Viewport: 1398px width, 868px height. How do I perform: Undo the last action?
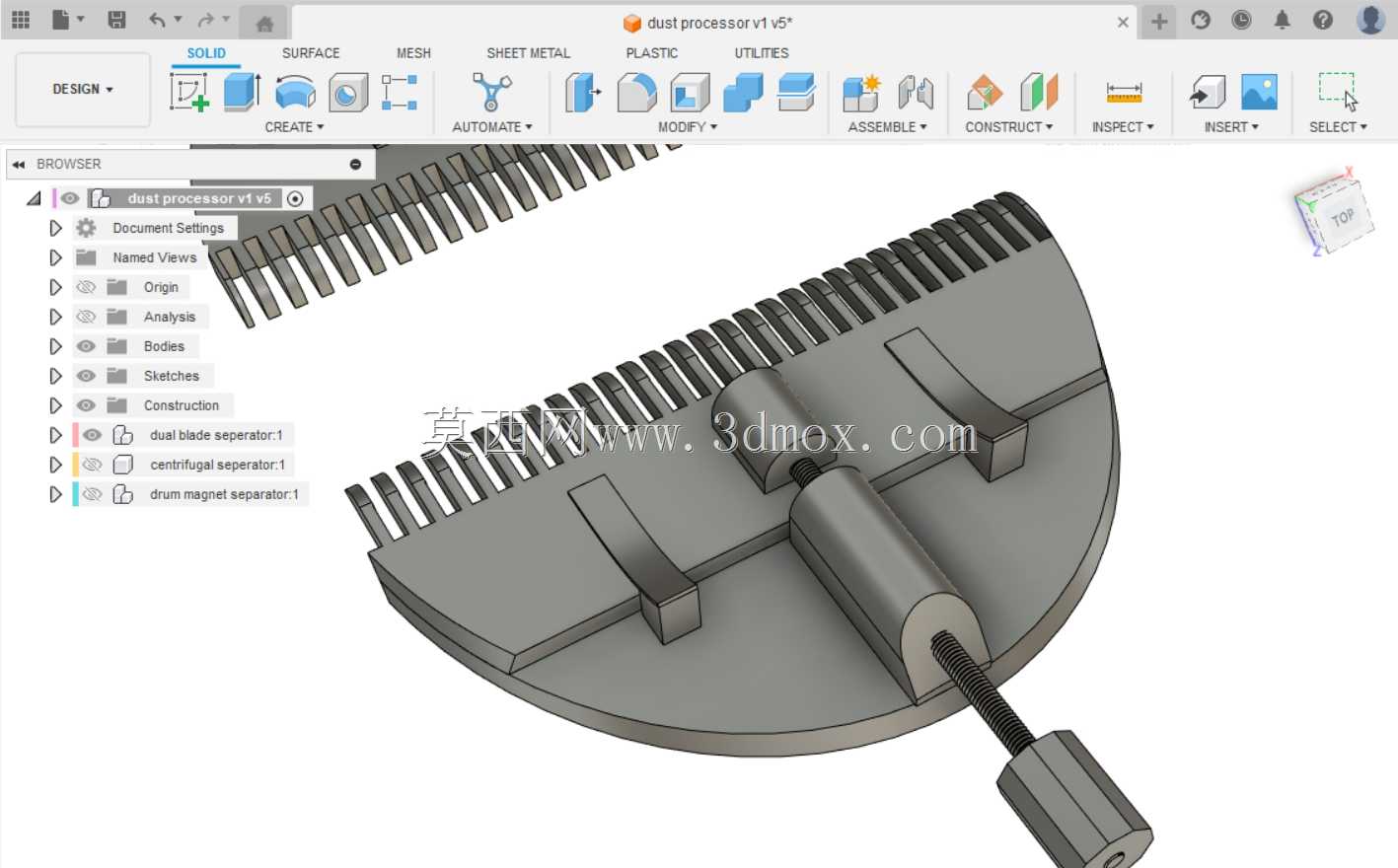pos(157,20)
